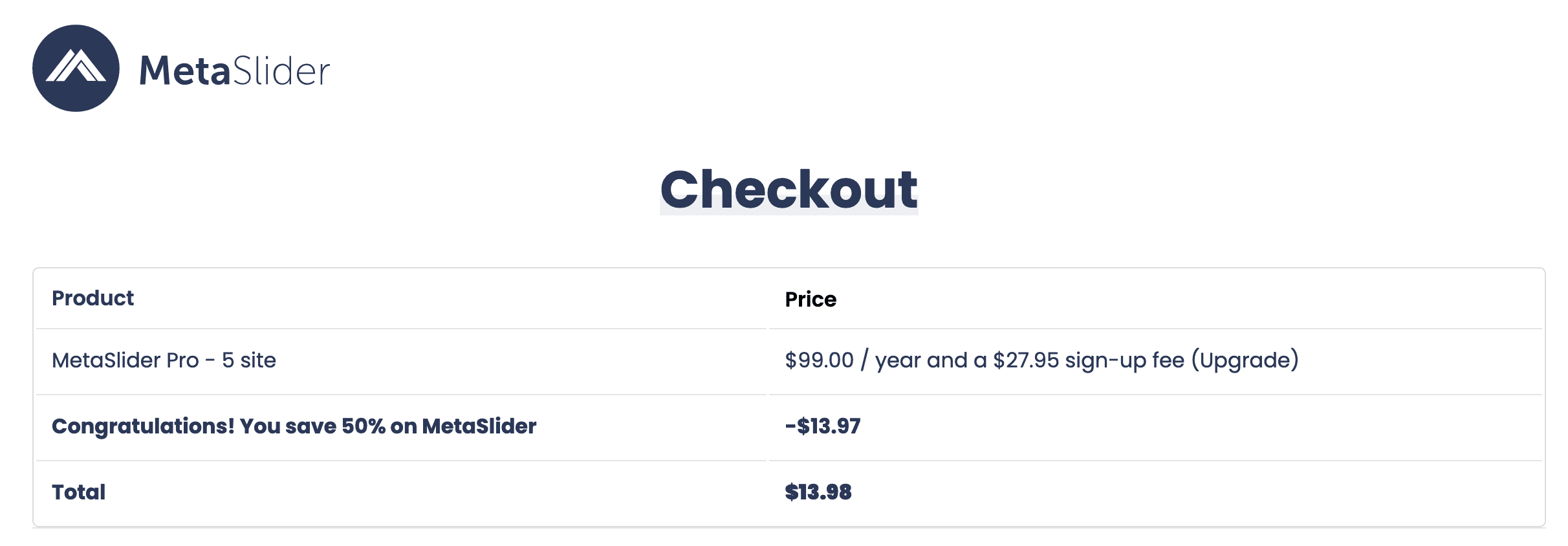1568x546 pixels.
Task: Click the "sign-up fee" text
Action: pos(1124,360)
